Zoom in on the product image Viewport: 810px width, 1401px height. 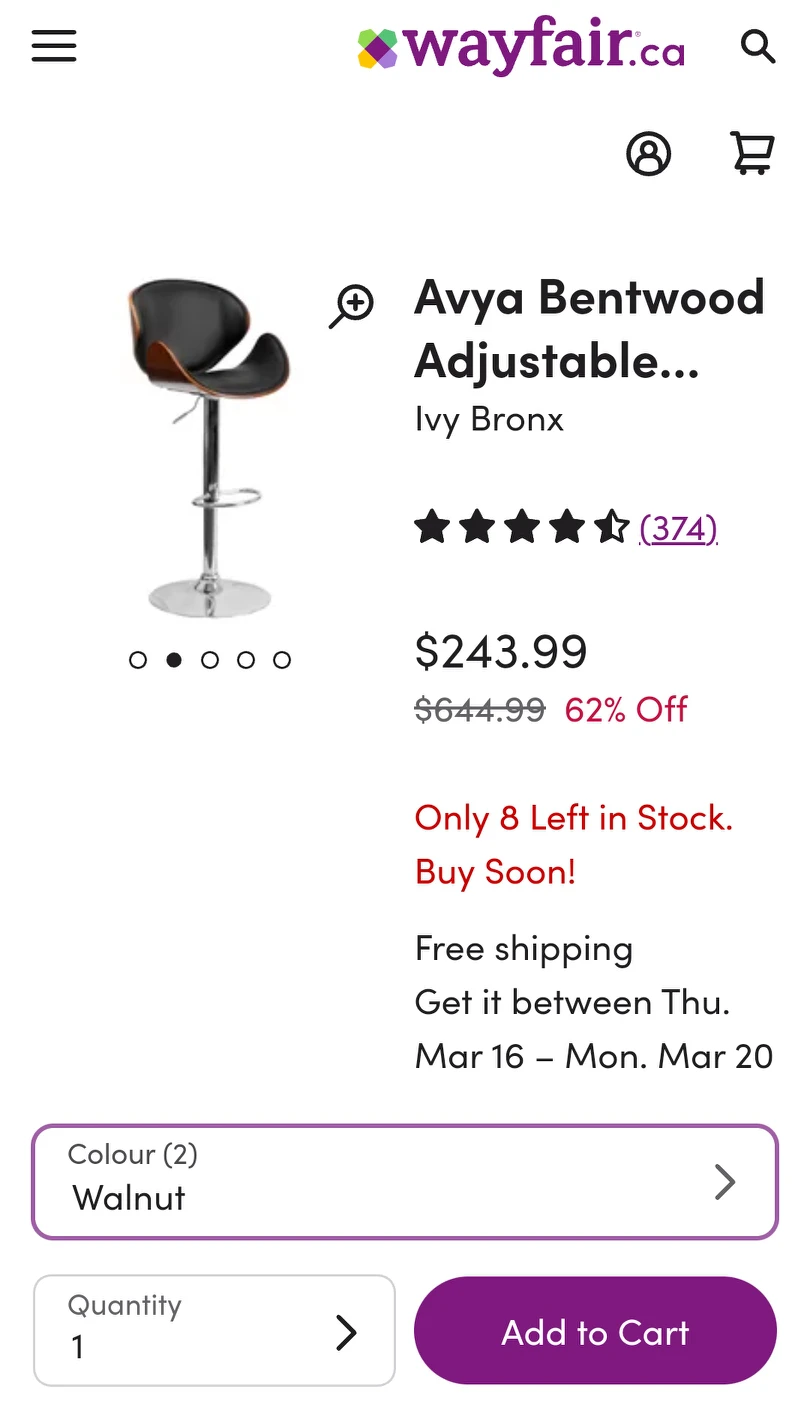[352, 306]
